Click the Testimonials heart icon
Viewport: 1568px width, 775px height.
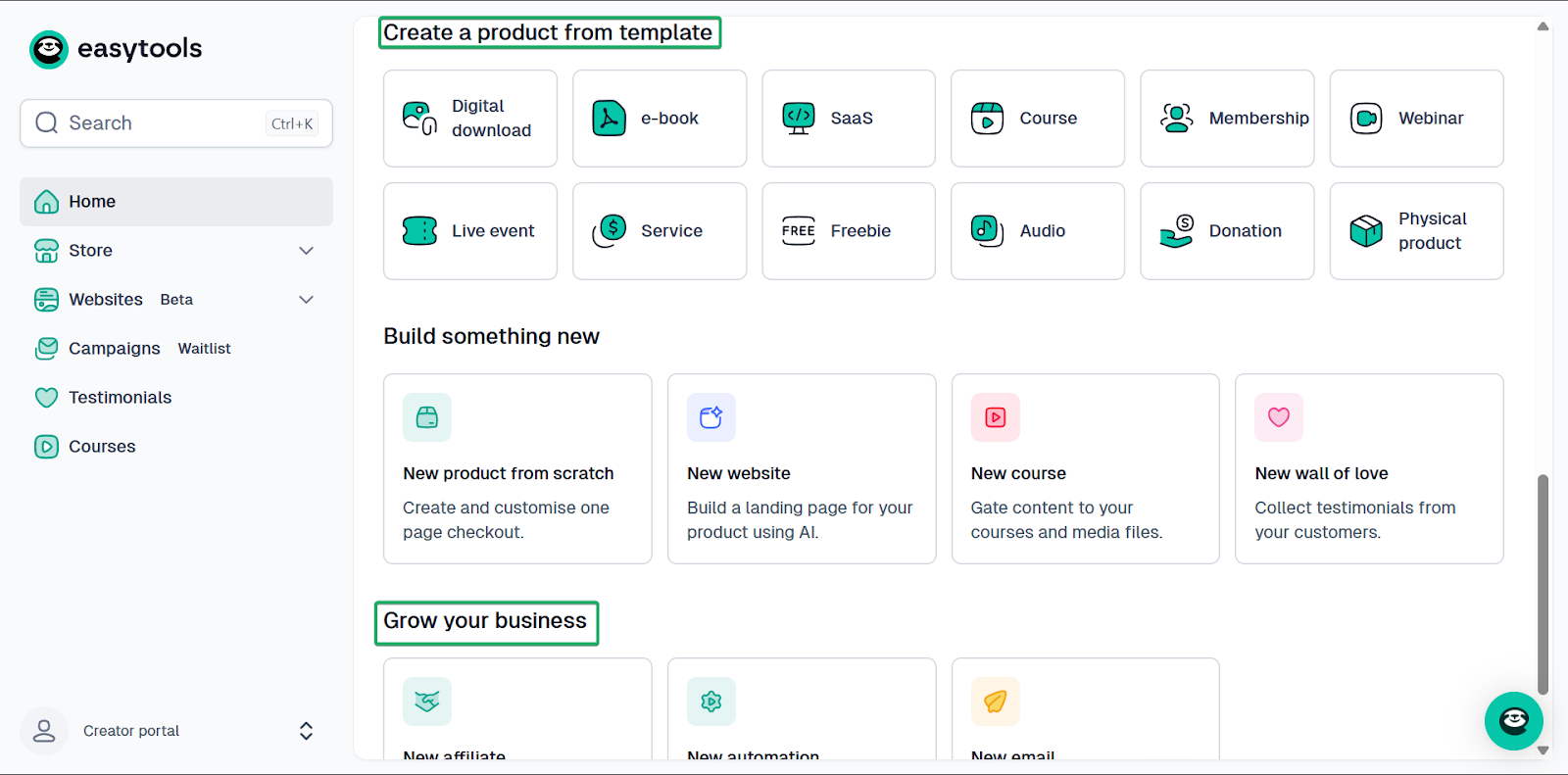(46, 398)
